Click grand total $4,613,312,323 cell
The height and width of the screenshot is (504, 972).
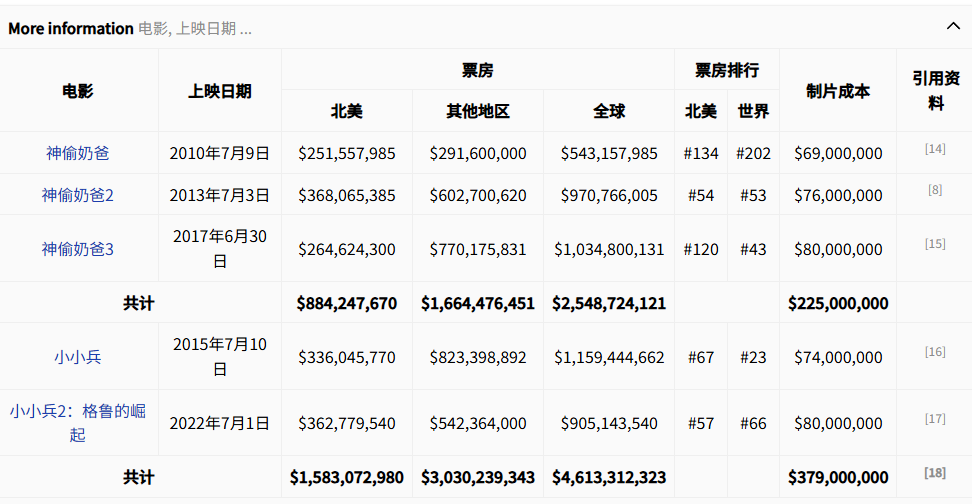point(609,478)
